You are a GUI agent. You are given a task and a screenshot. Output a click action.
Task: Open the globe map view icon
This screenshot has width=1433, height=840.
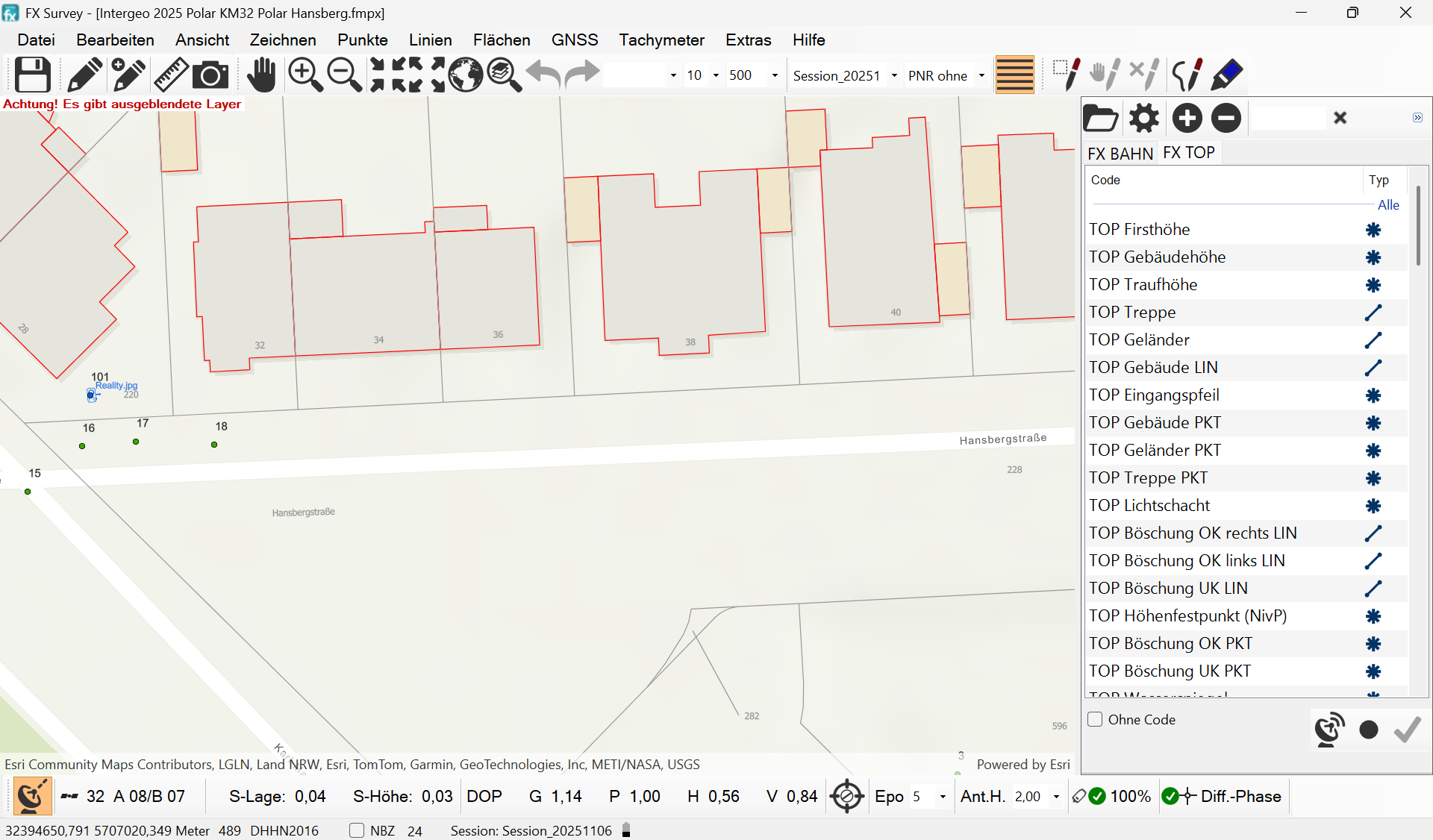point(465,75)
